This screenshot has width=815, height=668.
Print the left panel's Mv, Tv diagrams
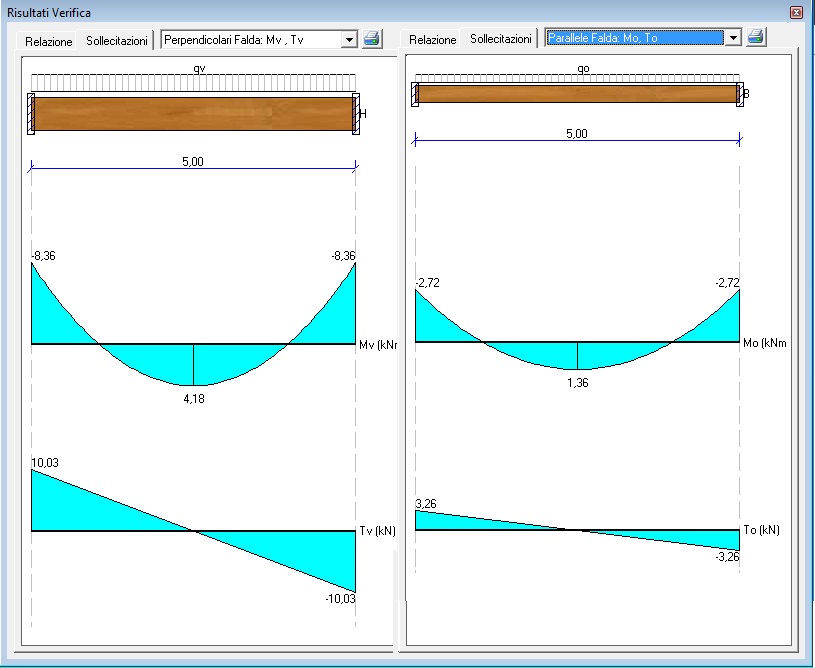(x=372, y=38)
